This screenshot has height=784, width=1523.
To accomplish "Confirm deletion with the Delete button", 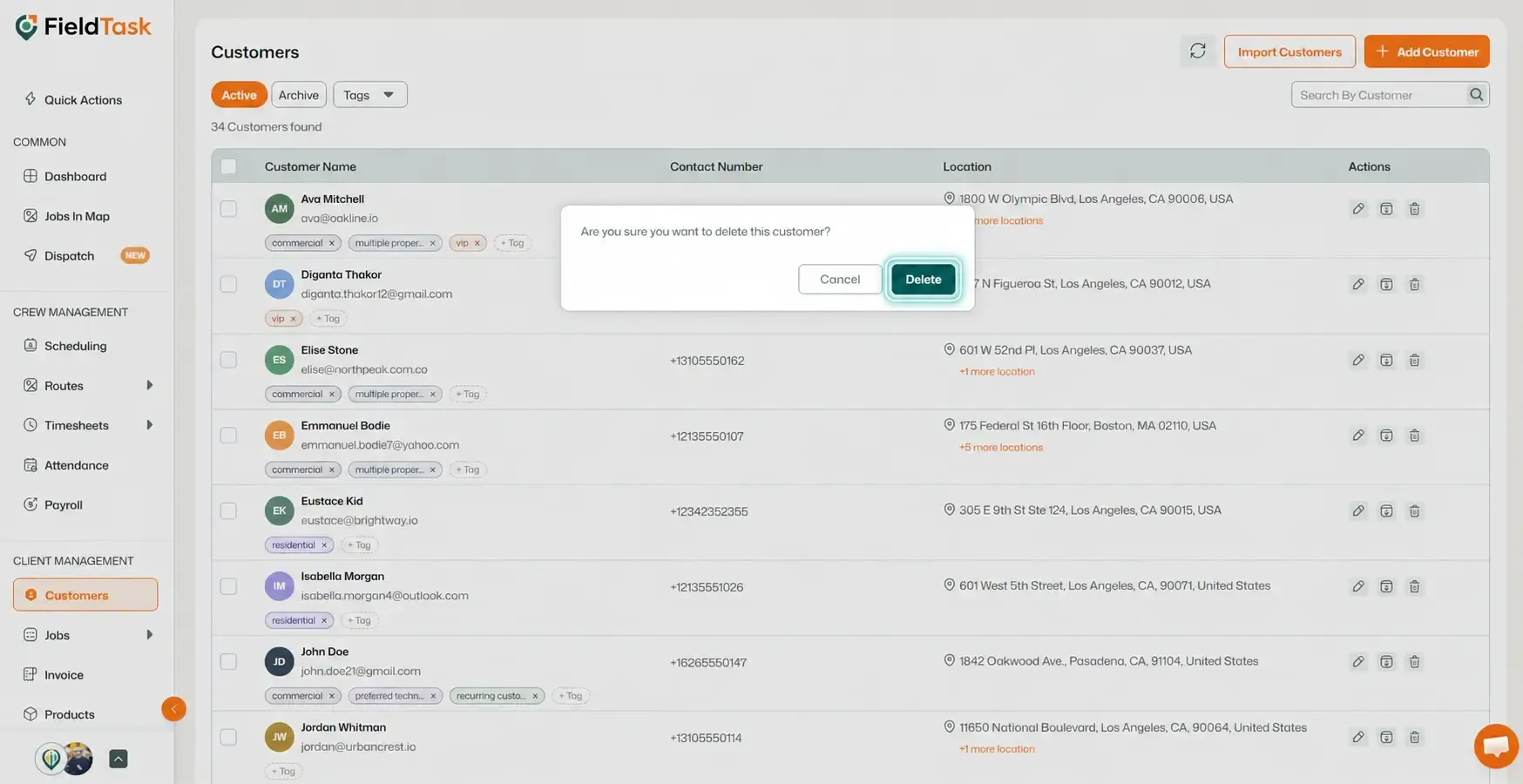I will 923,280.
